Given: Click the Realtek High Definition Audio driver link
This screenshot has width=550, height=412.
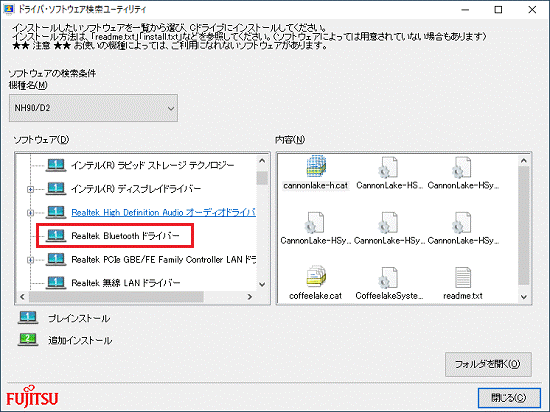Looking at the screenshot, I should [163, 212].
